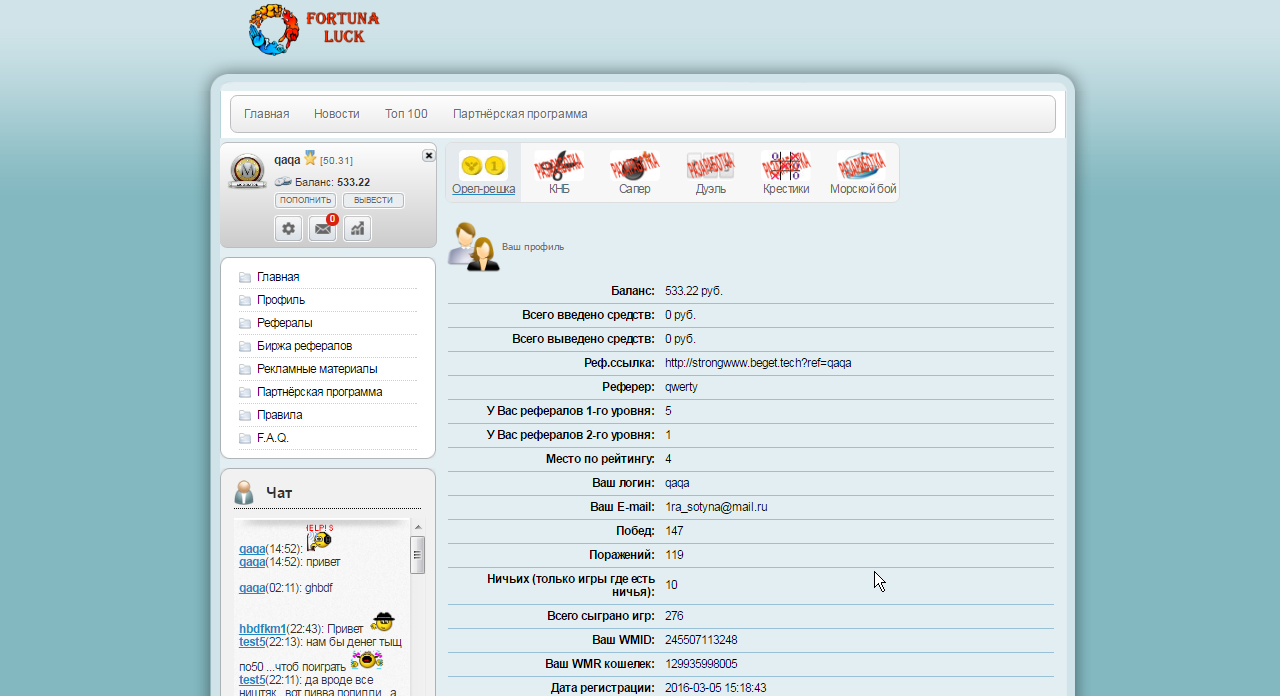1280x696 pixels.
Task: Click the chat scrollbar up arrow
Action: [418, 527]
